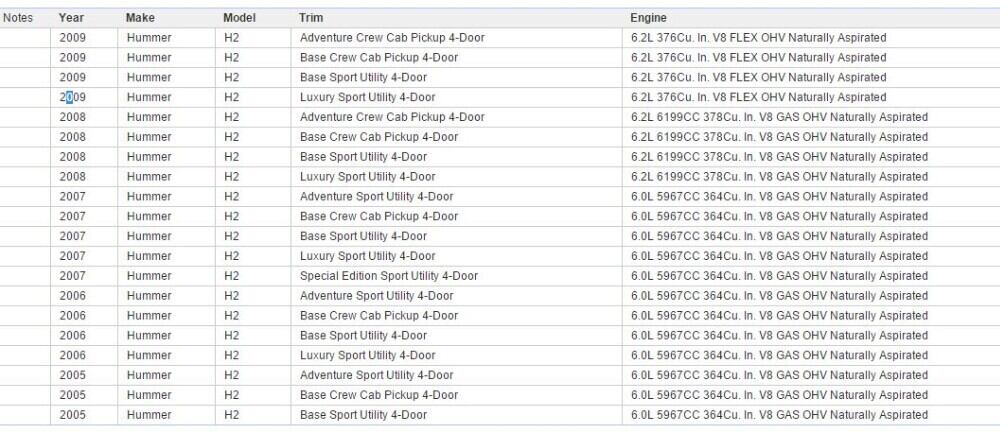Click the partially highlighted 2009 year cell
Image resolution: width=1000 pixels, height=433 pixels.
tap(72, 97)
